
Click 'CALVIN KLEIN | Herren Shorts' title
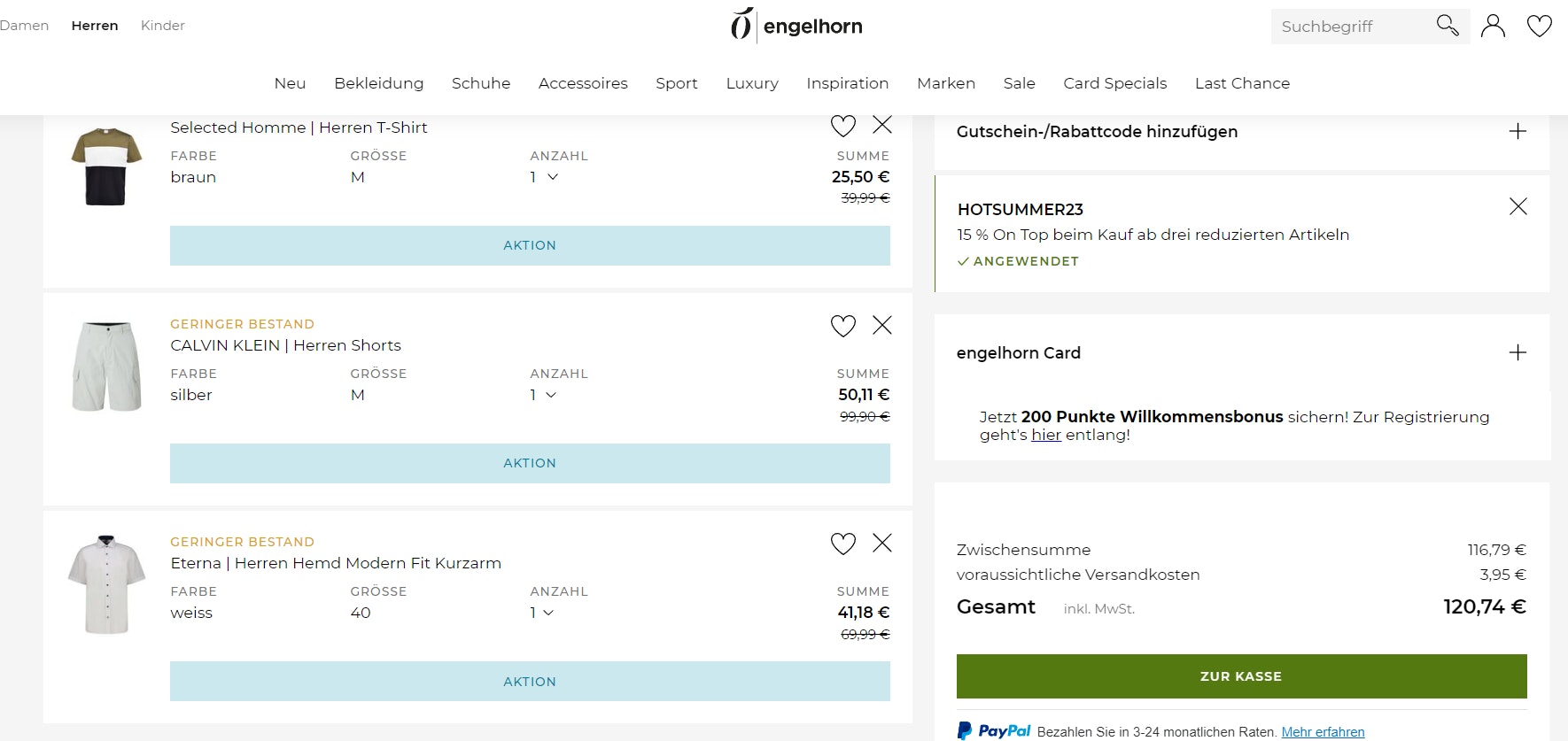pos(285,345)
